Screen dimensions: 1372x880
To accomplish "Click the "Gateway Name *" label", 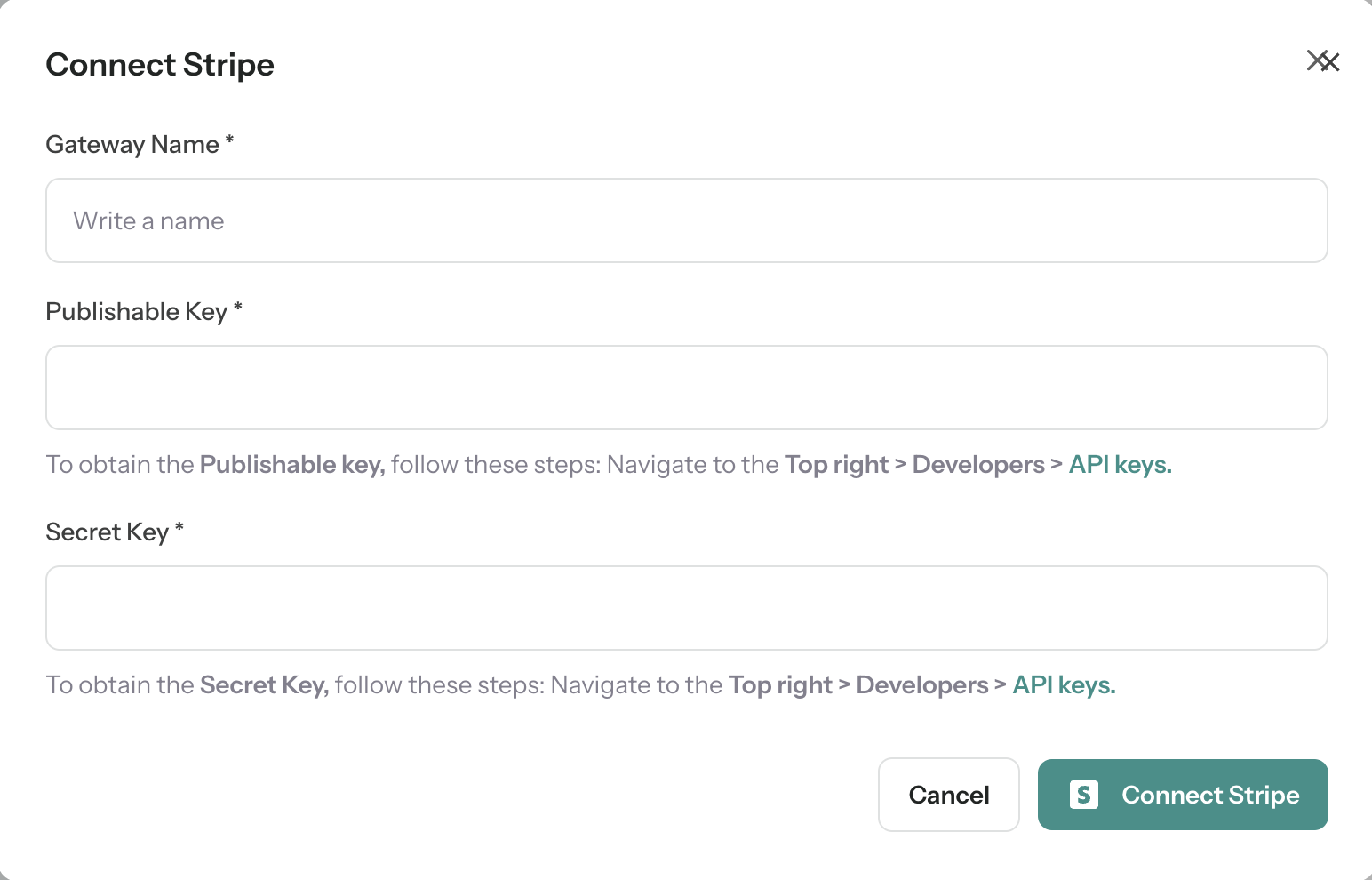I will click(140, 144).
